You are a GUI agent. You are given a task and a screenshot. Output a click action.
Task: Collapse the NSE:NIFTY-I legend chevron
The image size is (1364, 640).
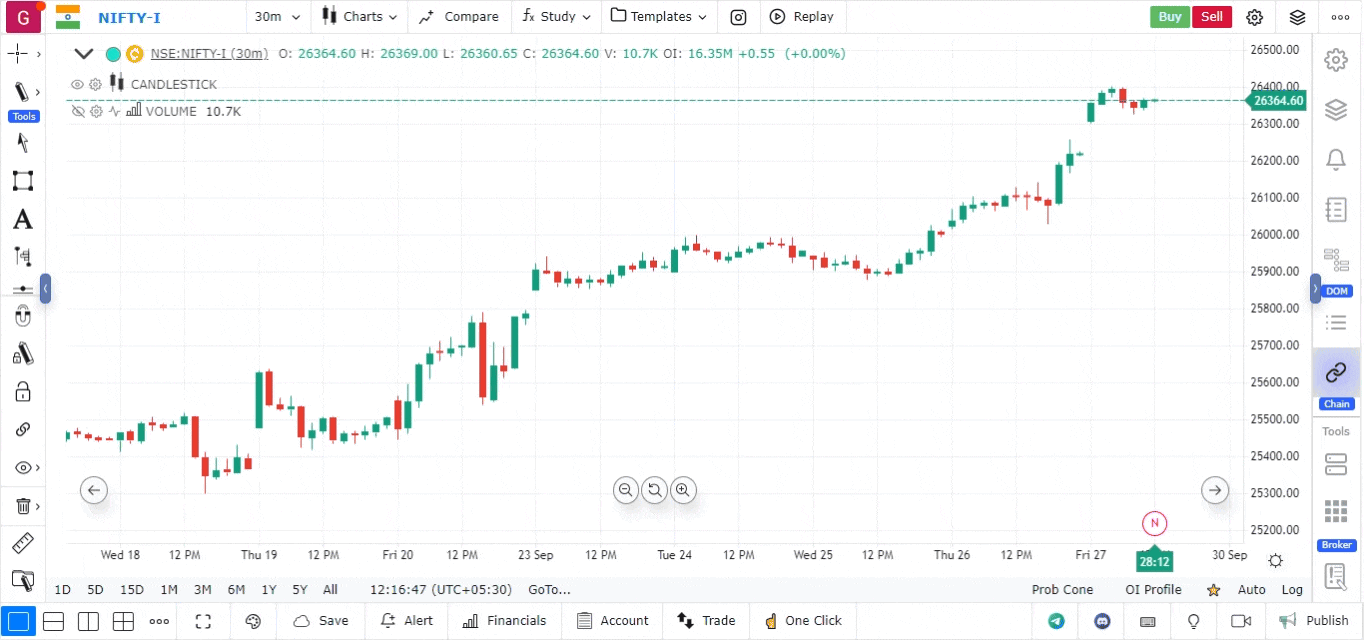tap(84, 54)
